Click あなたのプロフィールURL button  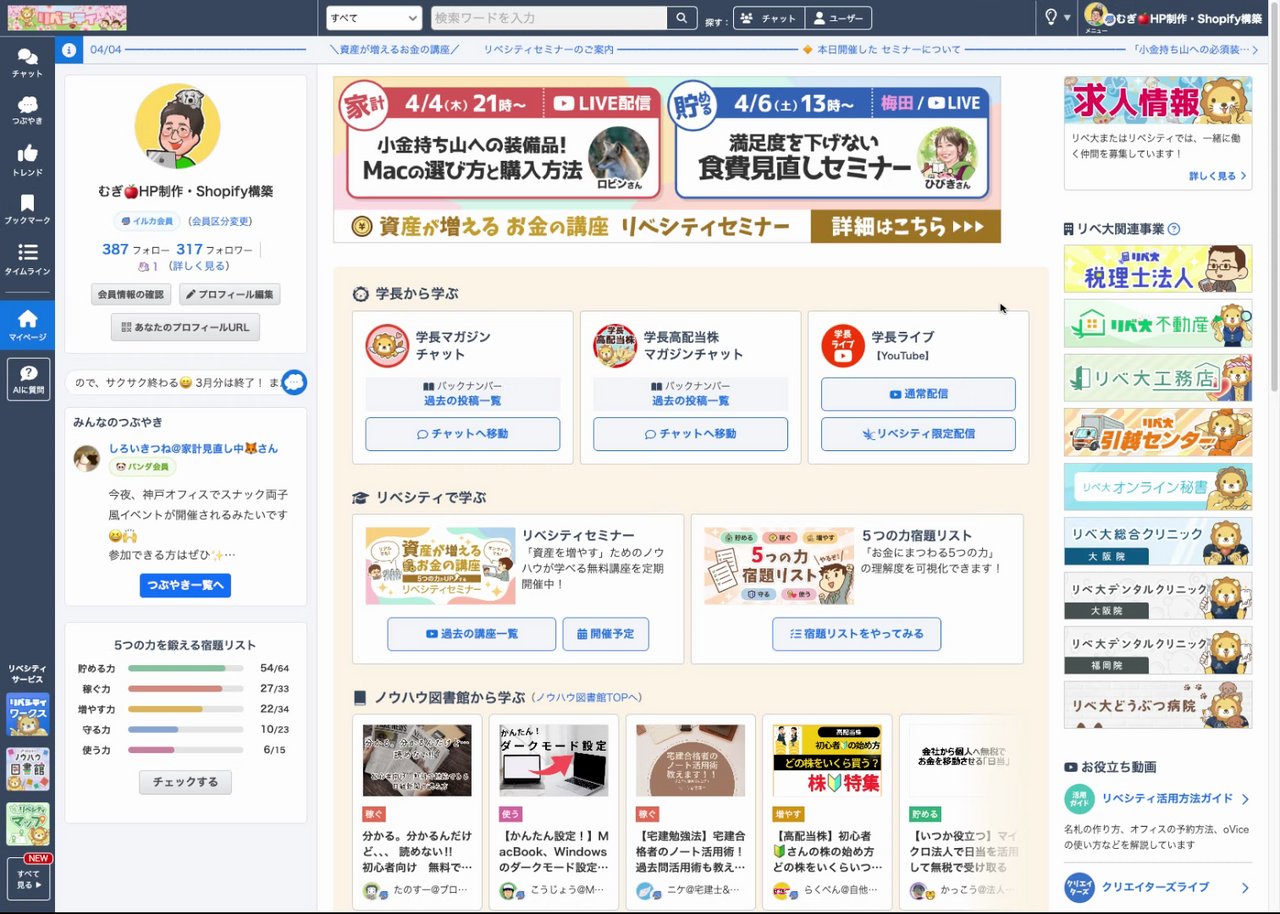pyautogui.click(x=185, y=327)
